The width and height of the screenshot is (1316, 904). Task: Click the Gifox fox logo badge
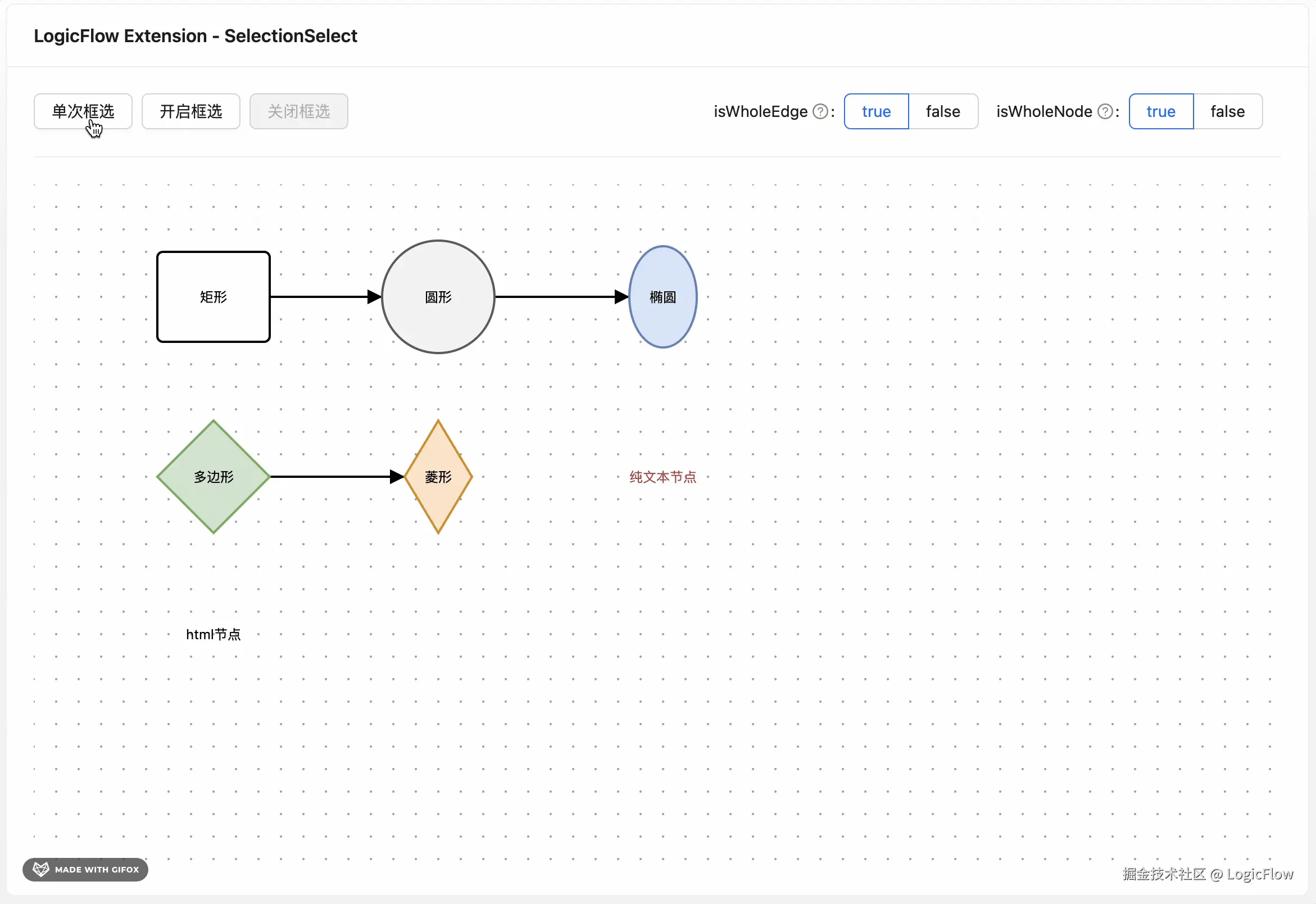click(x=41, y=869)
